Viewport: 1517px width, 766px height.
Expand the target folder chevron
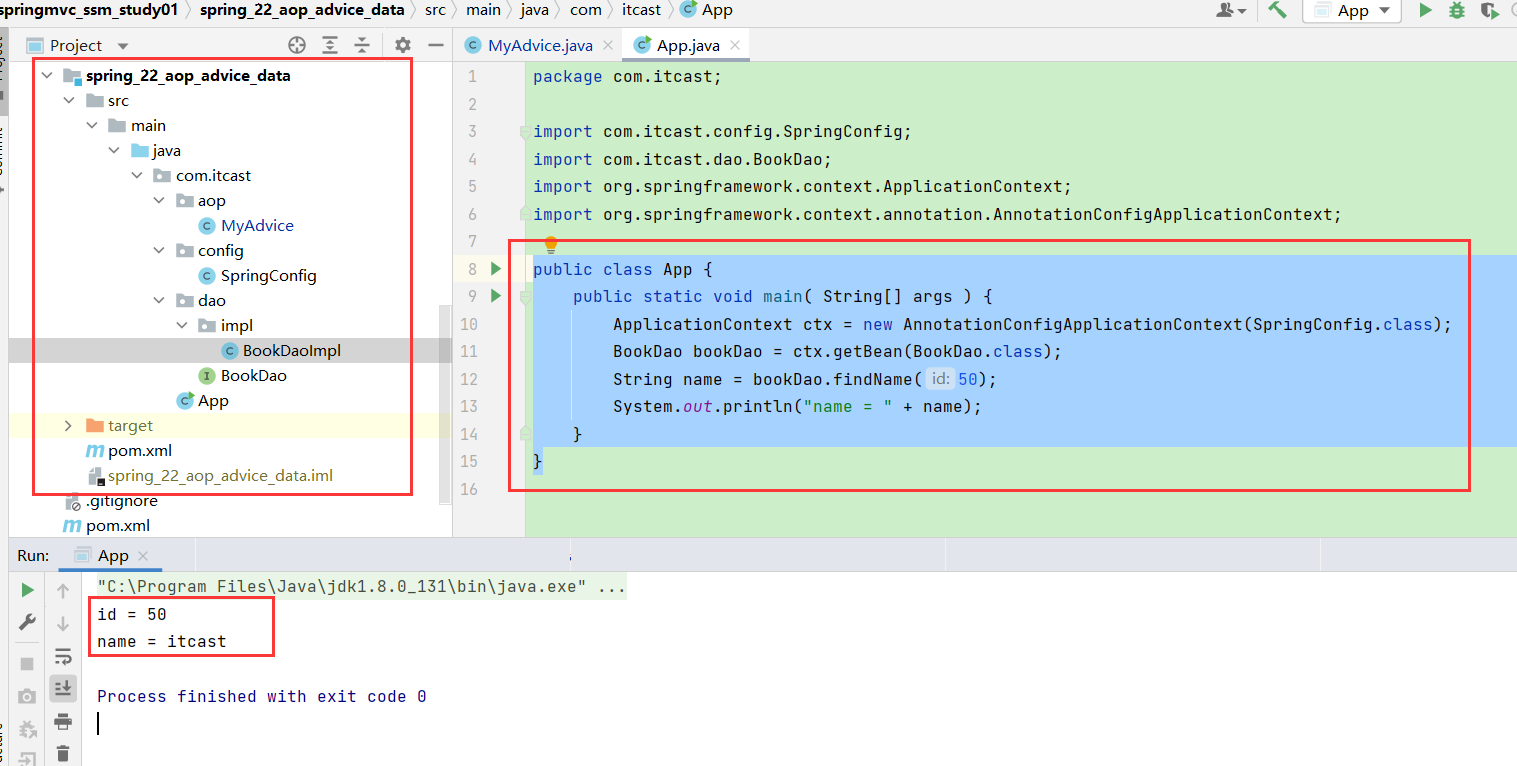click(68, 425)
